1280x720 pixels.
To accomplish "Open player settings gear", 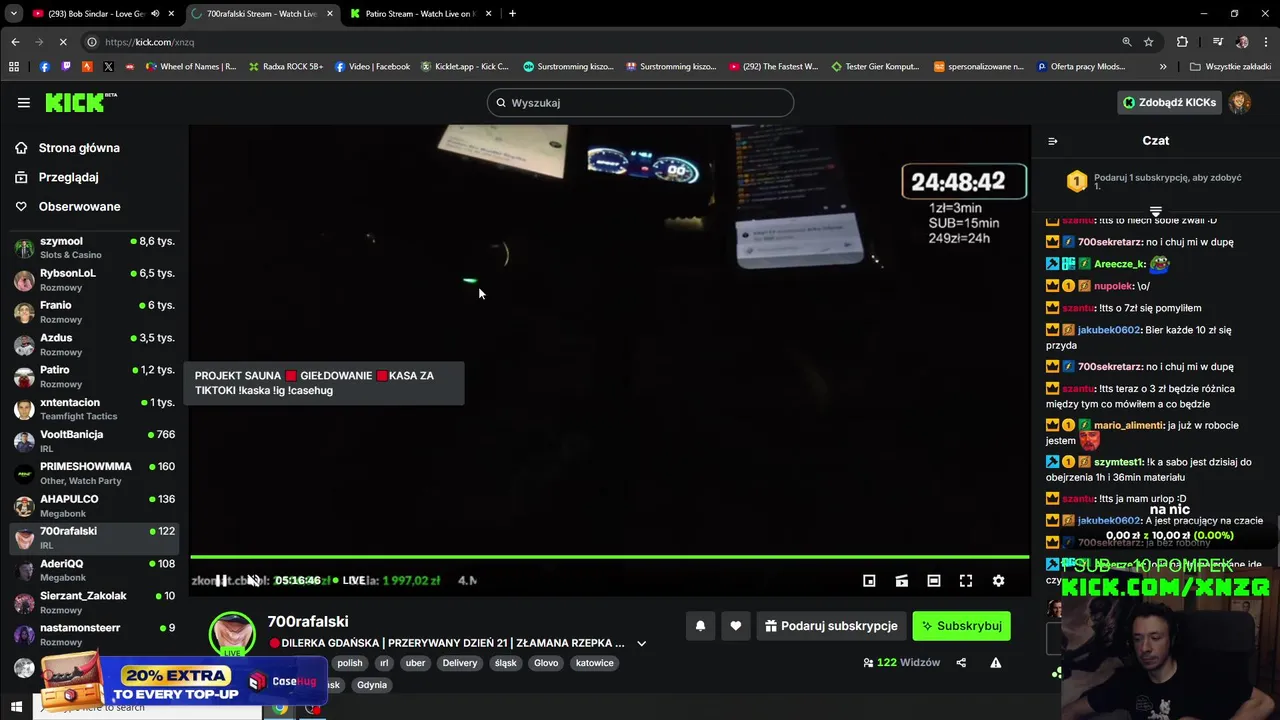I will pyautogui.click(x=998, y=580).
